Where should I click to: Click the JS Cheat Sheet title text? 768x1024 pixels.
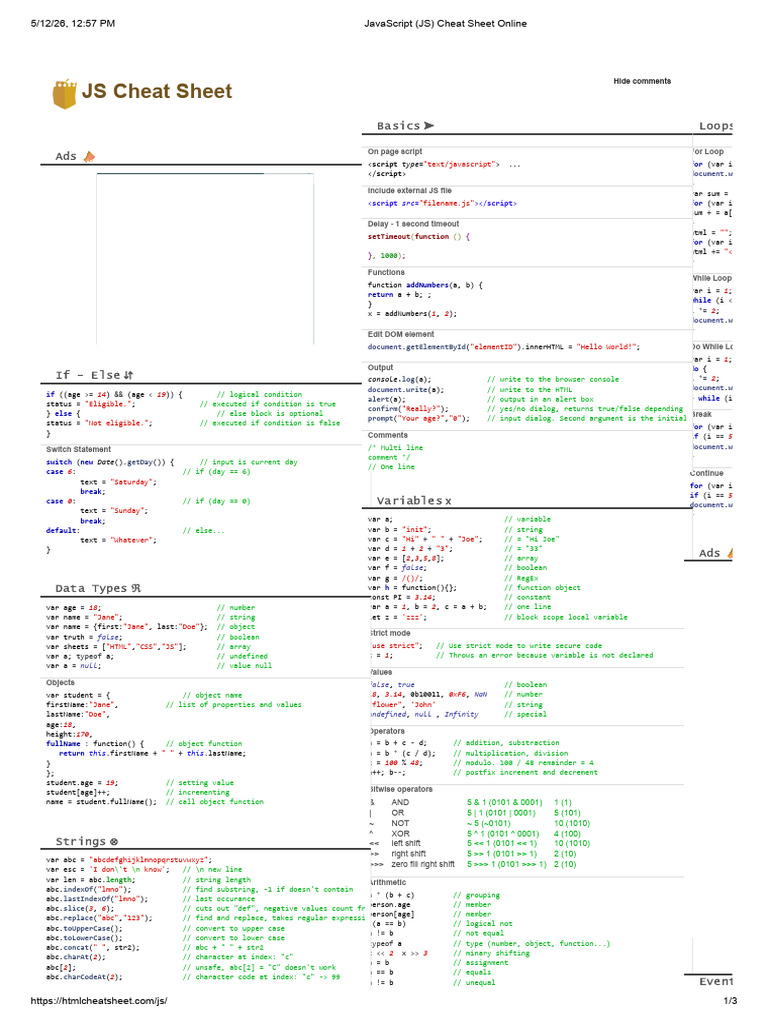[x=157, y=91]
